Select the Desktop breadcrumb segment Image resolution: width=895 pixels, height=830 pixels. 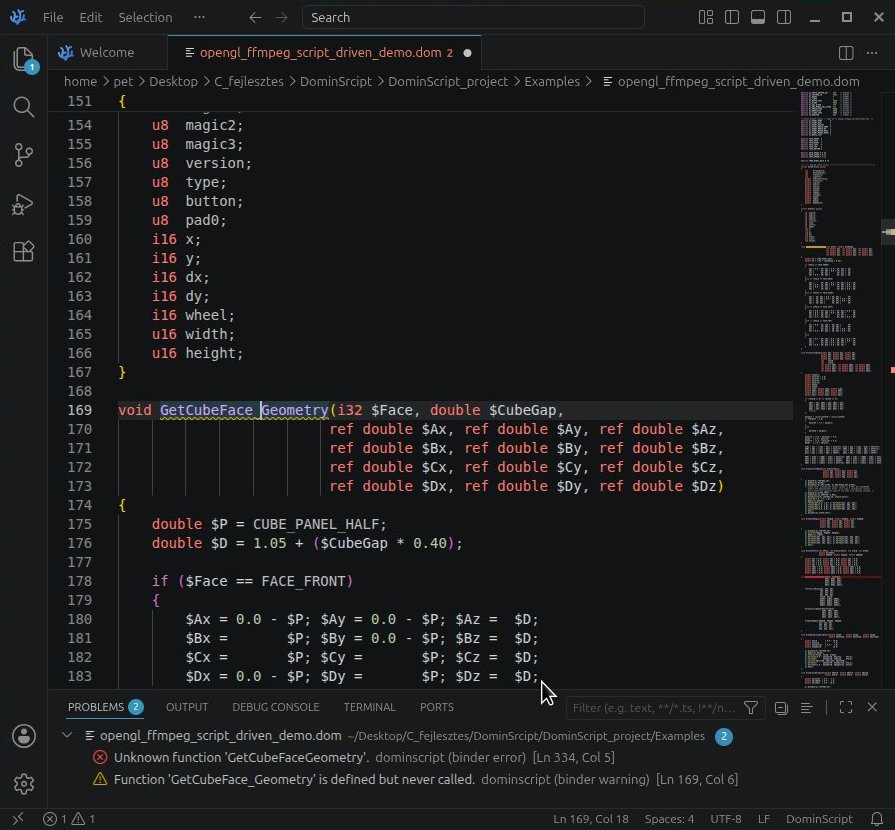tap(174, 82)
